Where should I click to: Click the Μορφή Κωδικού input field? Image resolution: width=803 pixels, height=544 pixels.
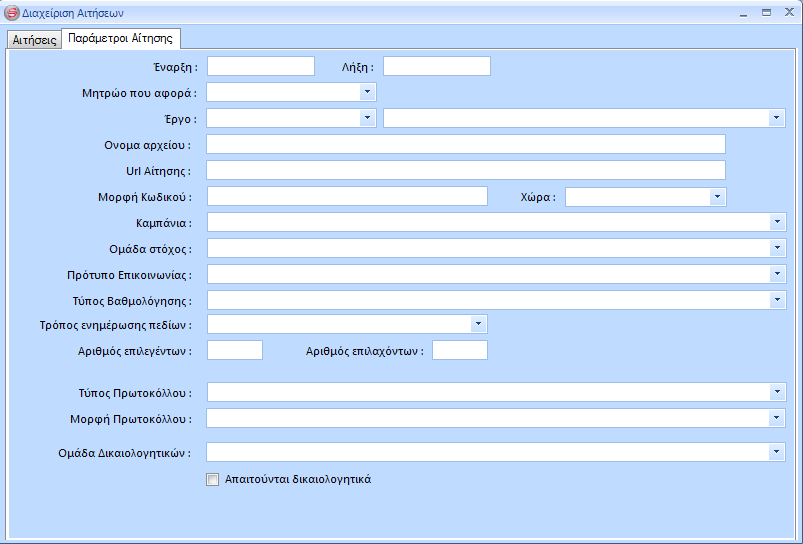[x=346, y=196]
